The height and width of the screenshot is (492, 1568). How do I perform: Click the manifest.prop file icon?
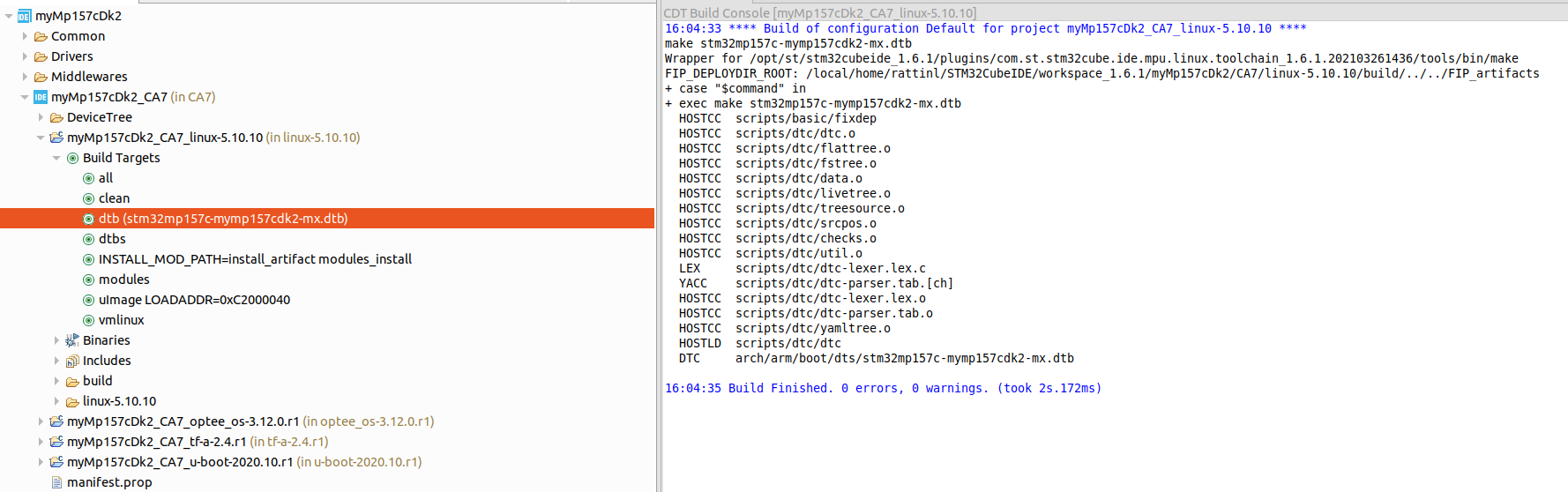[56, 482]
